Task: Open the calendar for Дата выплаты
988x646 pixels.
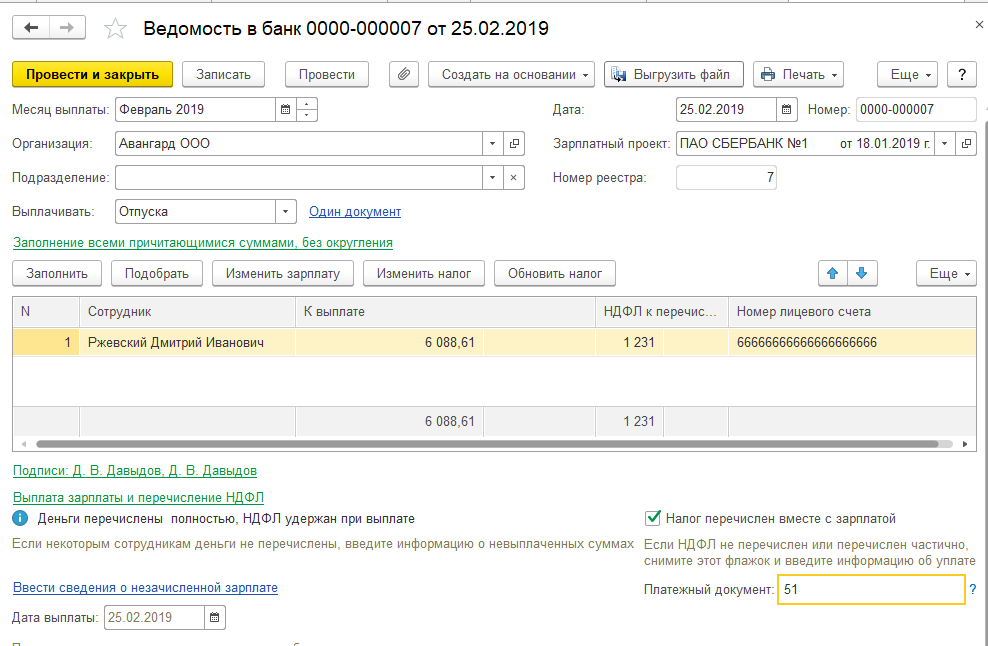Action: pyautogui.click(x=215, y=618)
